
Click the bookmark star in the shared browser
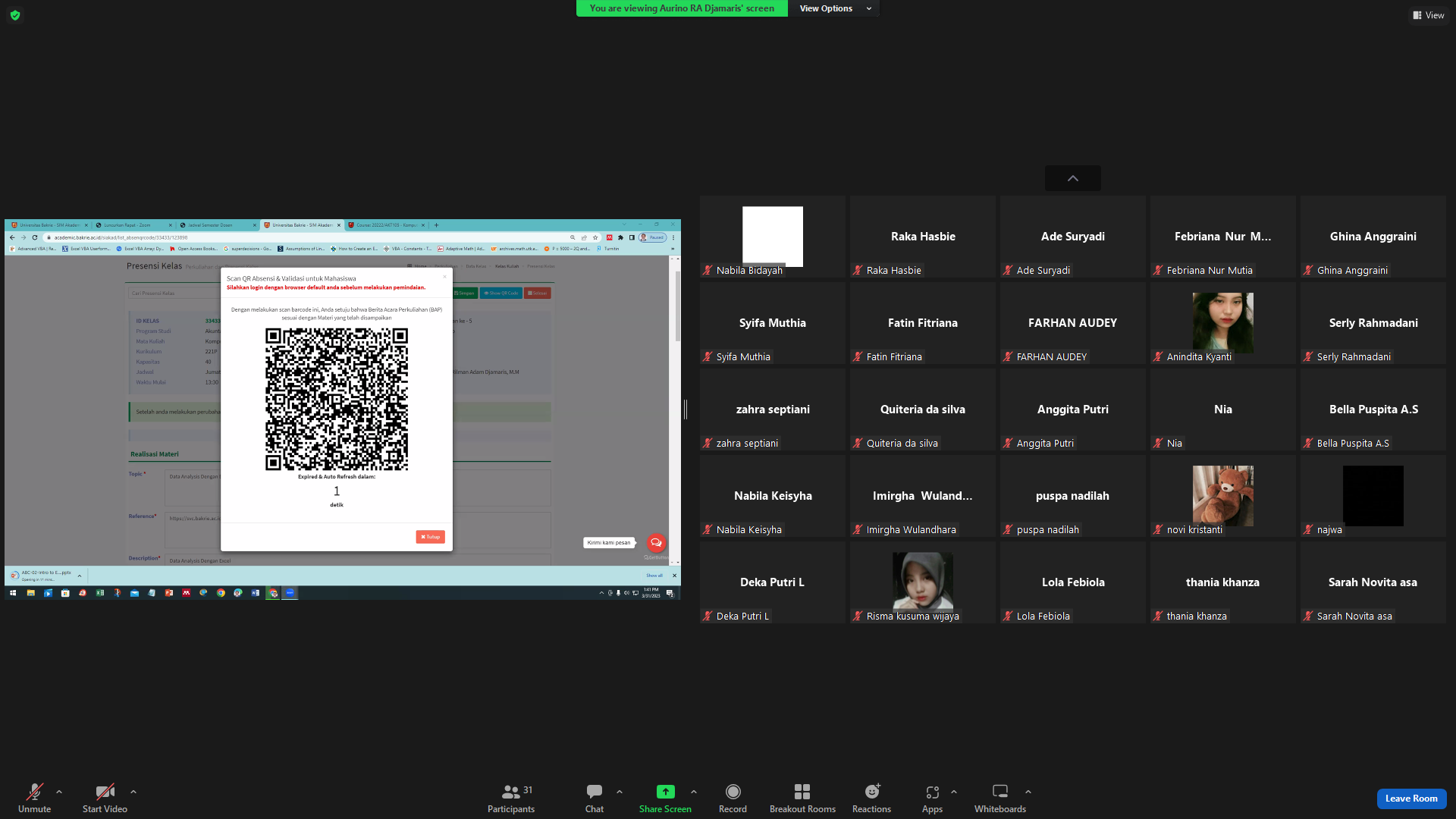coord(595,237)
